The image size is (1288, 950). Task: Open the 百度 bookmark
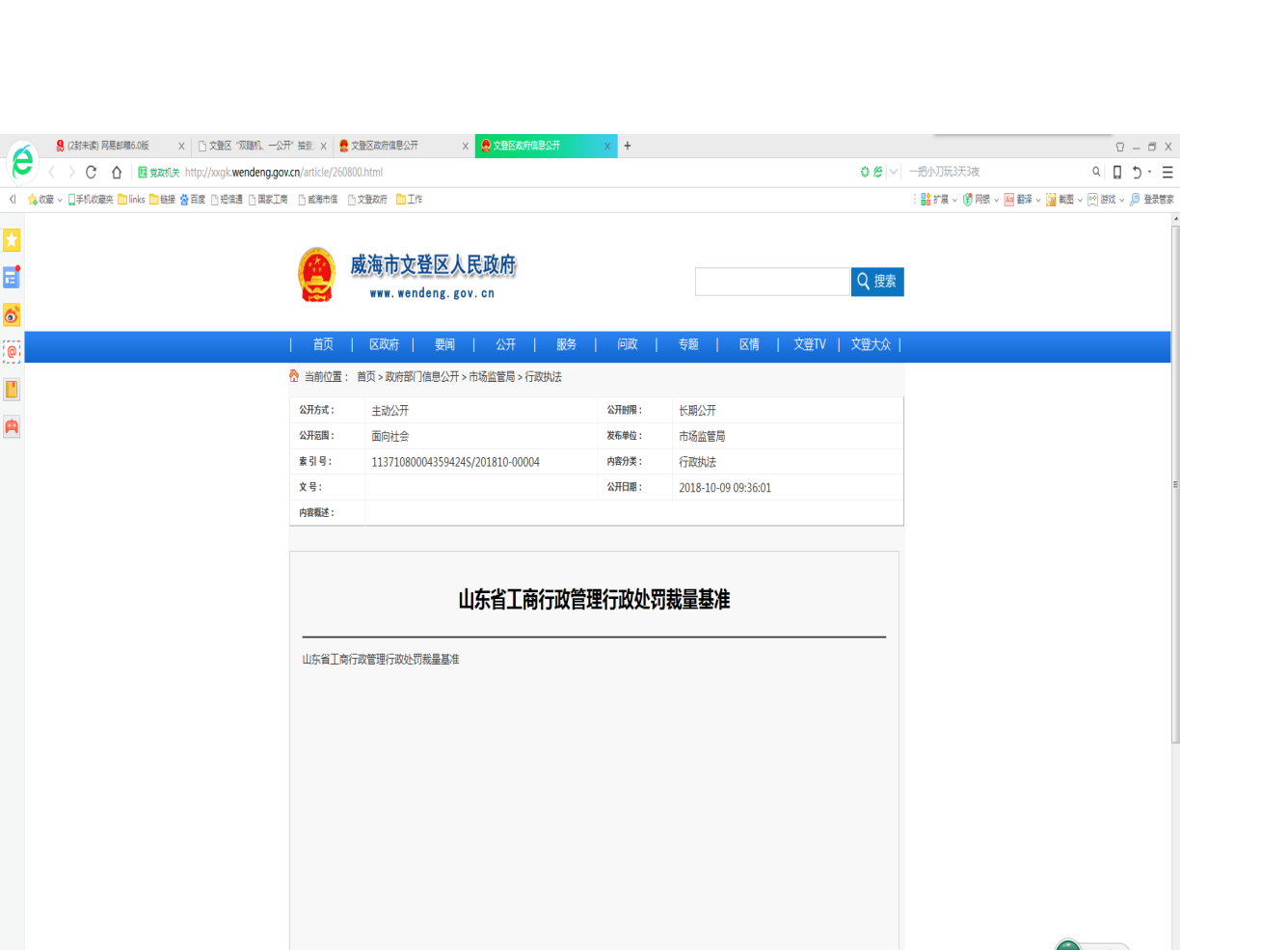193,200
